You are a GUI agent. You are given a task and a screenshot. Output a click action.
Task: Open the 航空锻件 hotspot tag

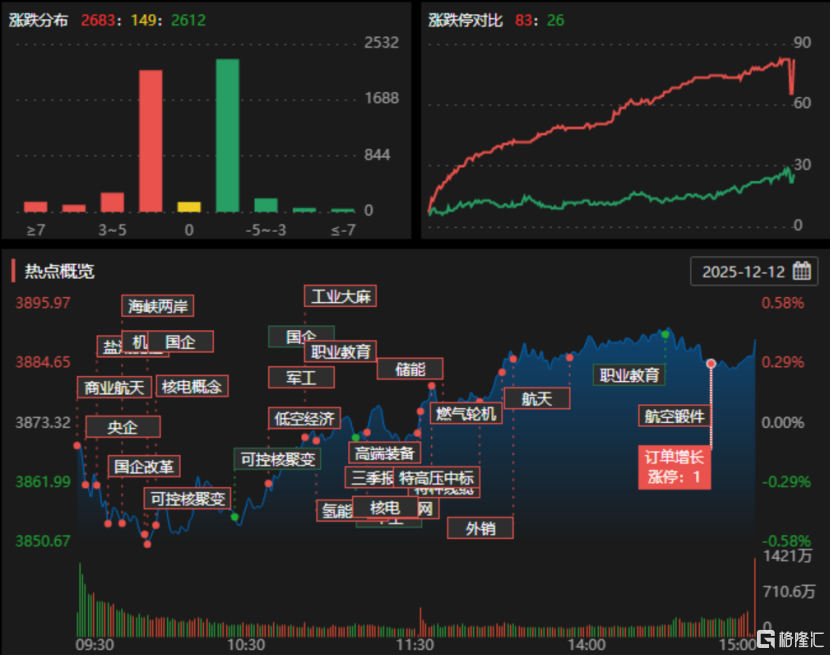[x=674, y=416]
